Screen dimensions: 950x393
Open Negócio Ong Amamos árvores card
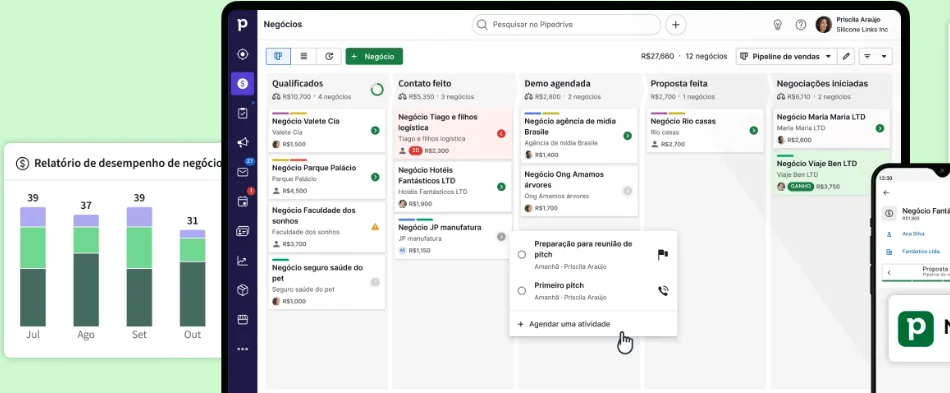[x=579, y=191]
